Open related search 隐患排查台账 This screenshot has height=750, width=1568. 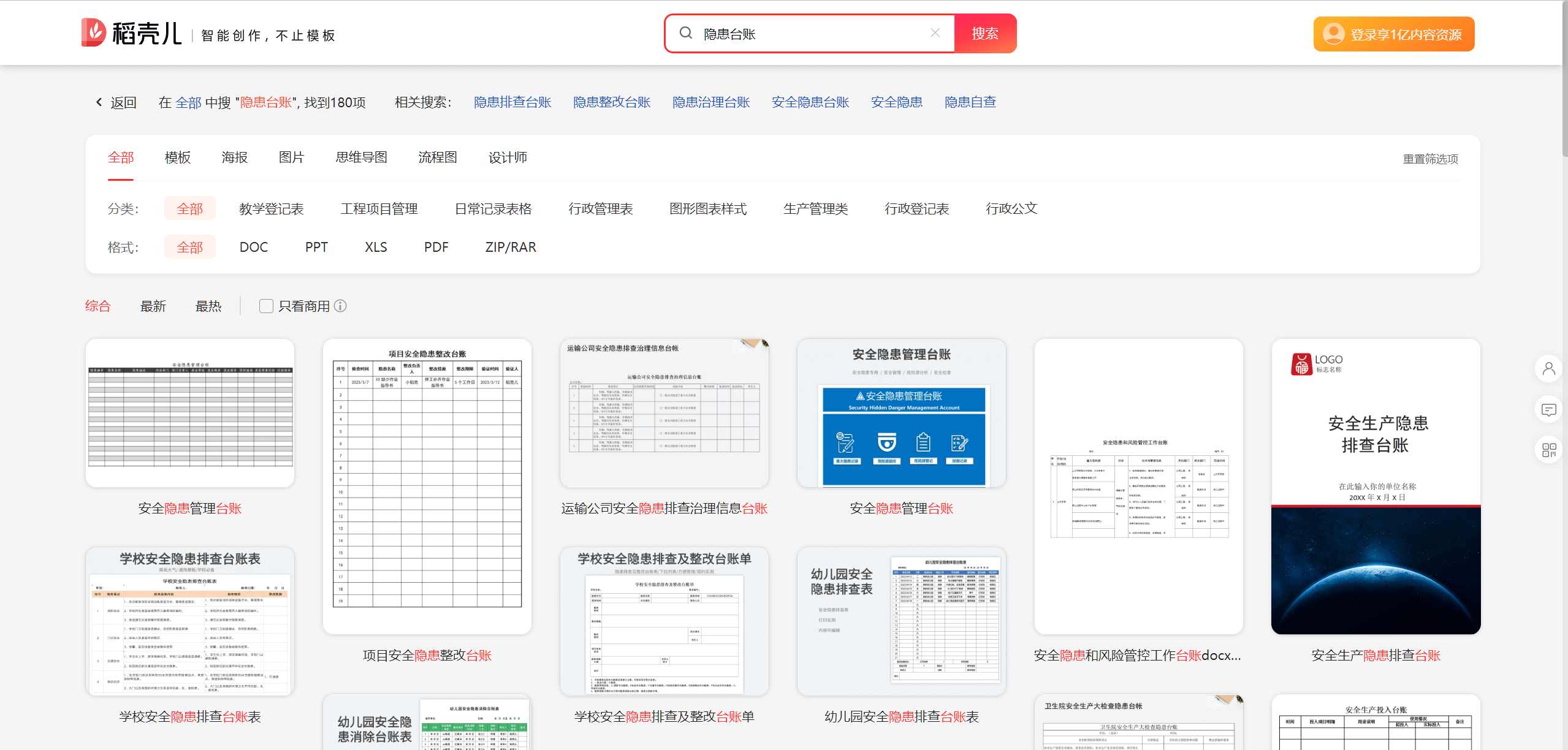(512, 102)
